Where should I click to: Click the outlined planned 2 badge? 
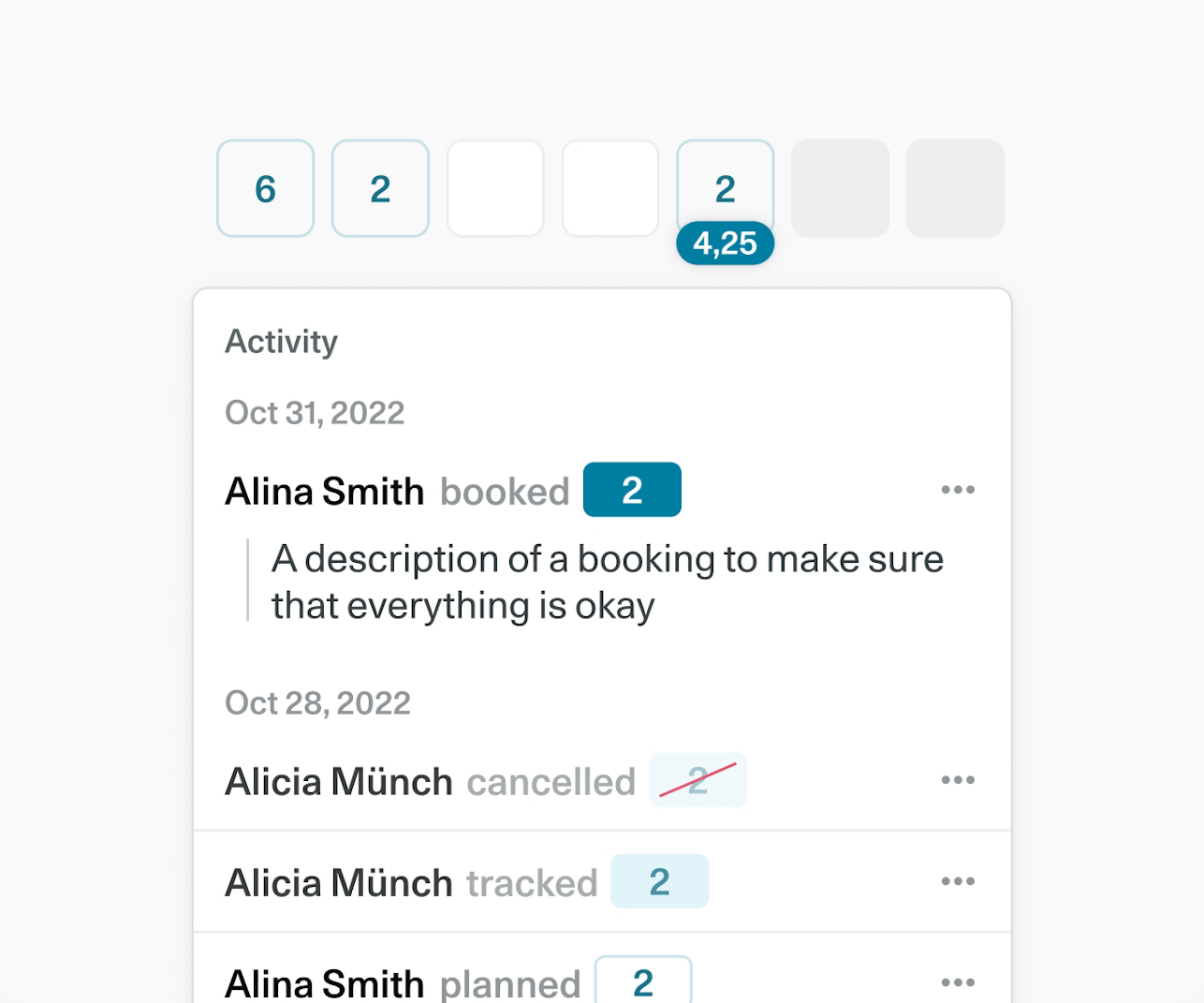pyautogui.click(x=643, y=981)
